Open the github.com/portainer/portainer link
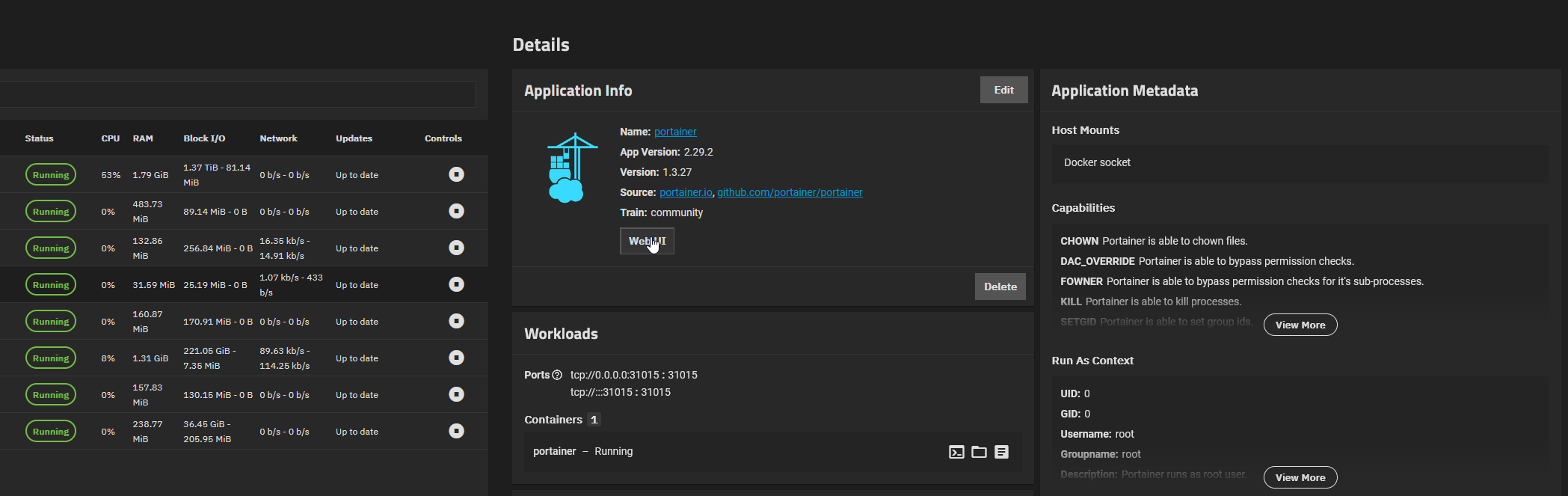Image resolution: width=1568 pixels, height=496 pixels. coord(790,192)
